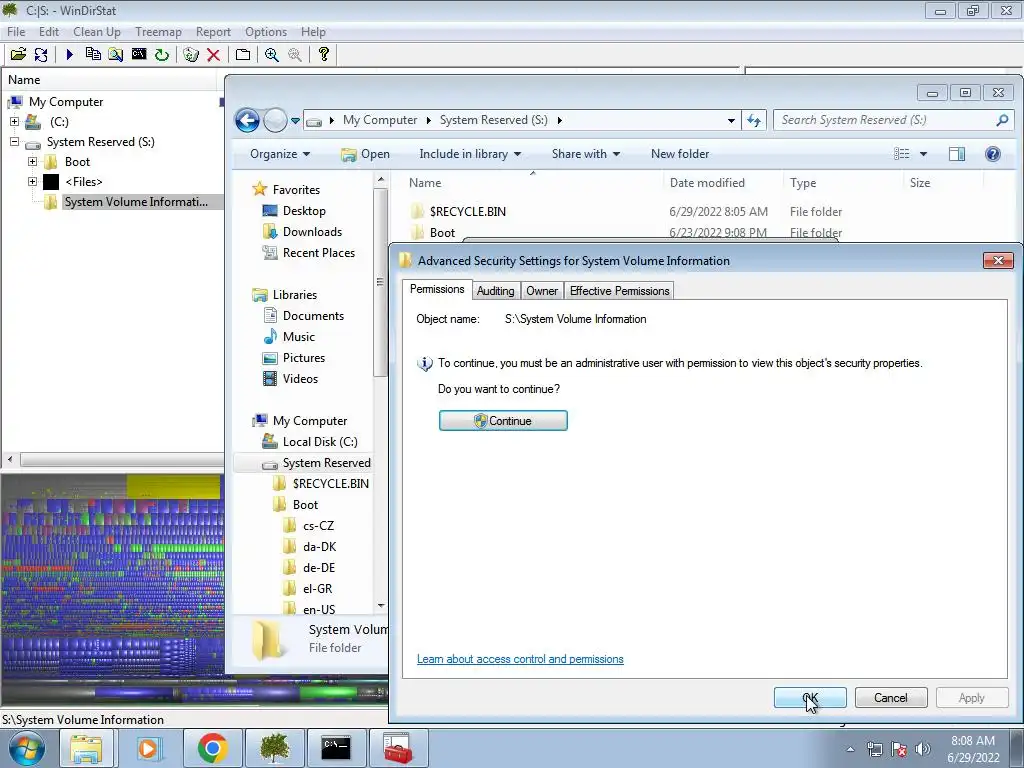
Task: Click the red X permanent delete icon
Action: pyautogui.click(x=213, y=54)
